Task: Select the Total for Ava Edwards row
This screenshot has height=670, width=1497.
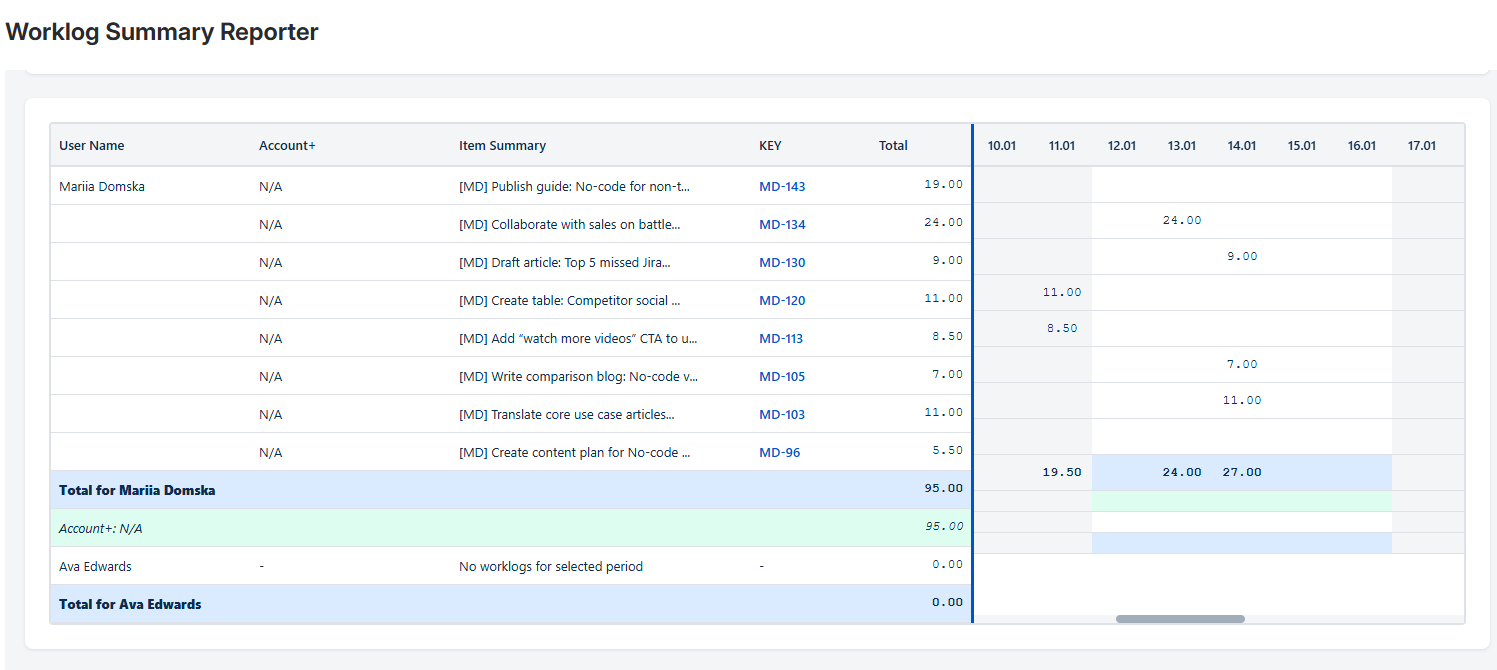Action: click(511, 604)
